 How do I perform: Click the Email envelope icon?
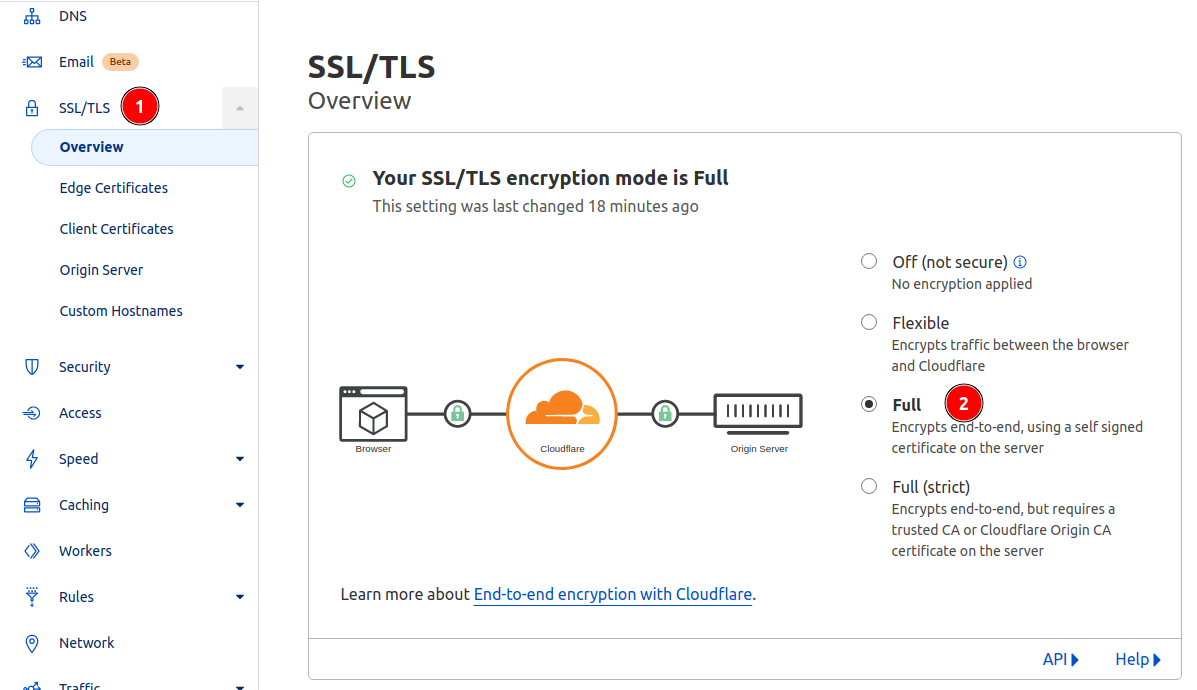(x=32, y=62)
